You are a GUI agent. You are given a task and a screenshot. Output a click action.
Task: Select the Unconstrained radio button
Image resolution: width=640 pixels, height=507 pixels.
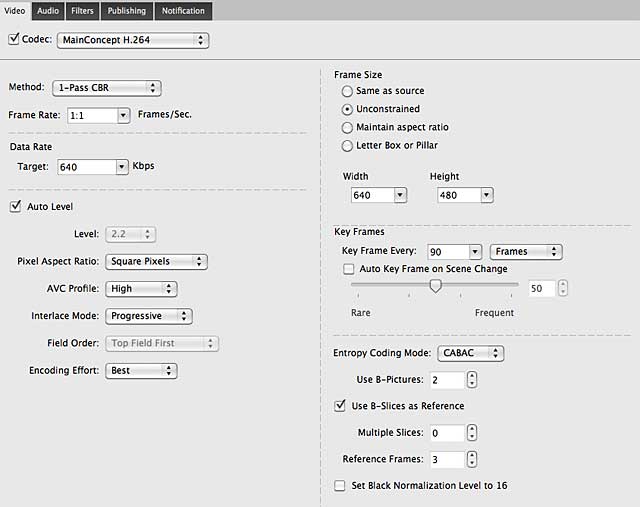point(347,109)
